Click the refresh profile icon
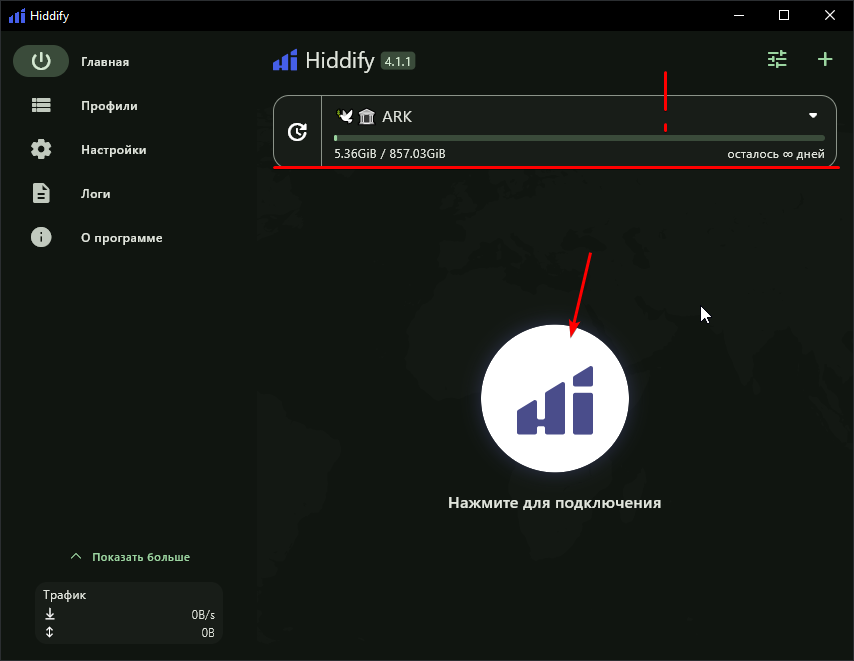 297,132
